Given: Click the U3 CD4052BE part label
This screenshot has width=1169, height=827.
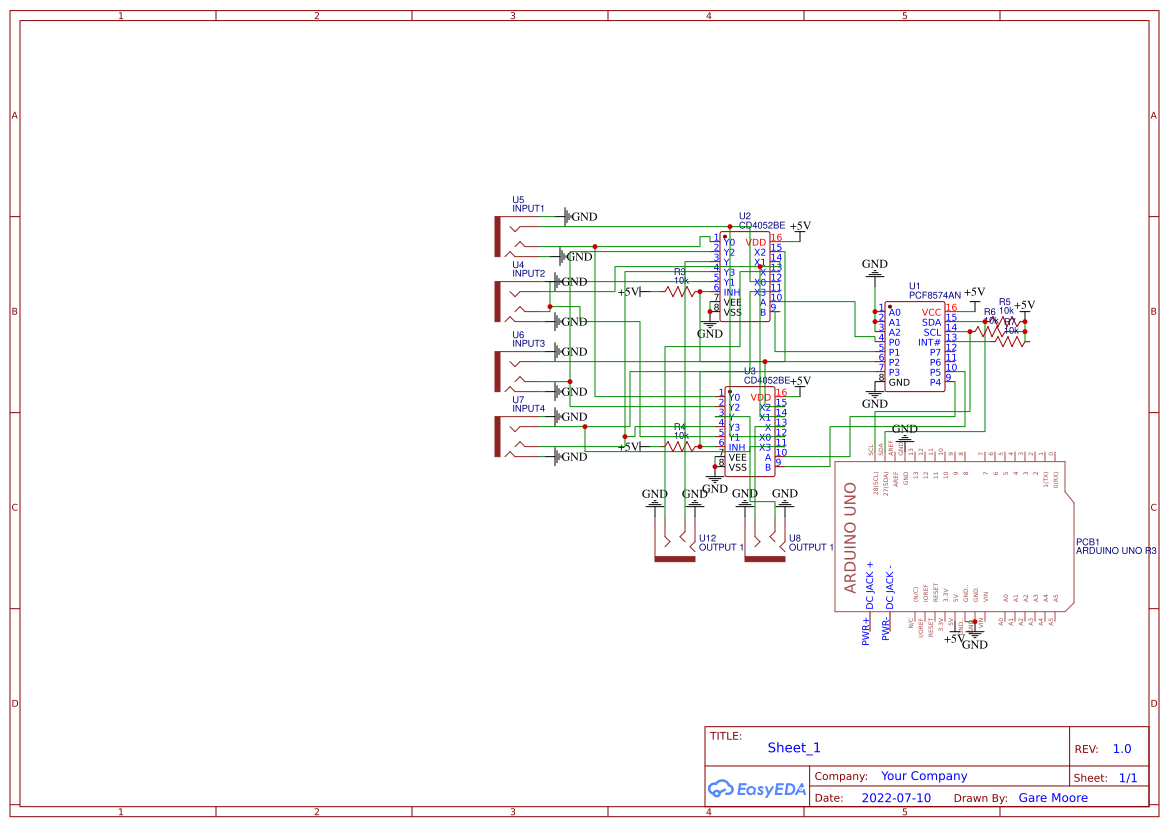Looking at the screenshot, I should click(766, 380).
